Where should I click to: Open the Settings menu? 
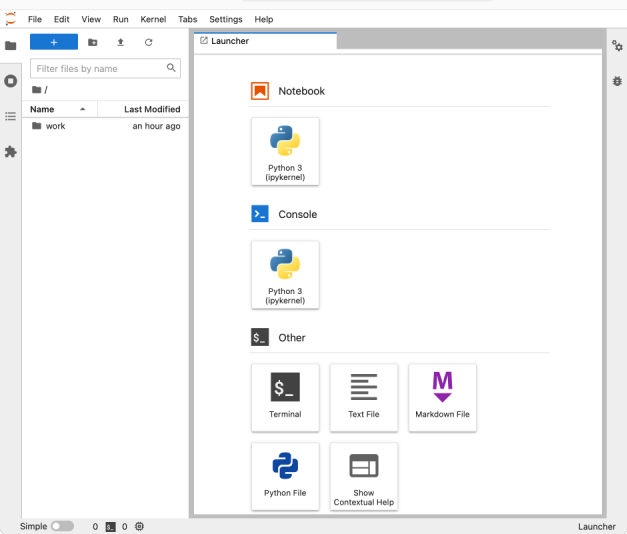pyautogui.click(x=226, y=19)
